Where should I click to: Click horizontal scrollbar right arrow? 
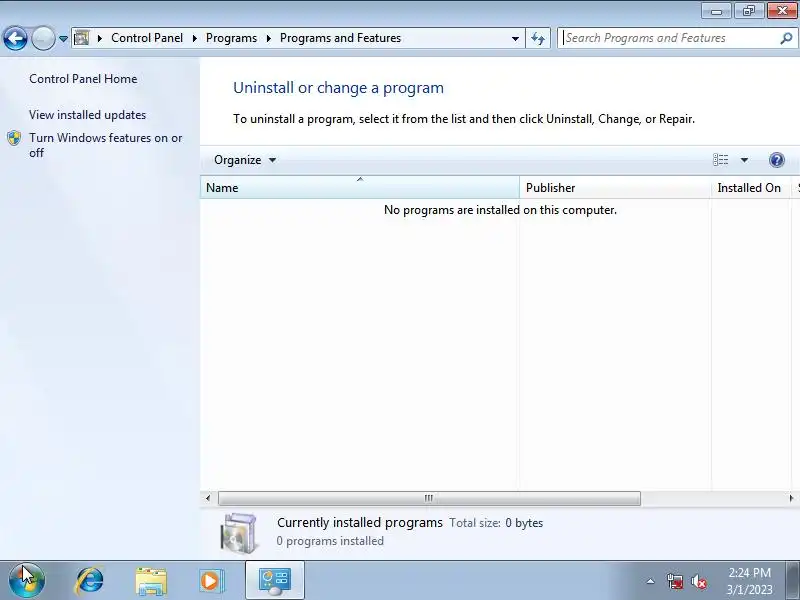791,498
